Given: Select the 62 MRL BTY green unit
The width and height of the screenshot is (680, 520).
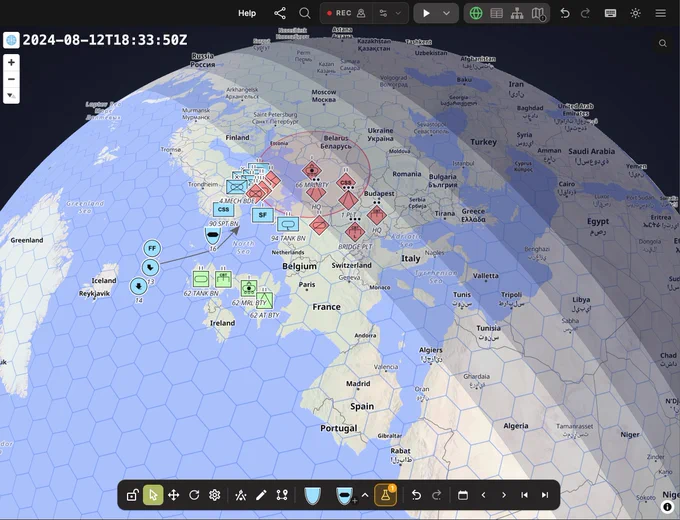Looking at the screenshot, I should (x=249, y=287).
